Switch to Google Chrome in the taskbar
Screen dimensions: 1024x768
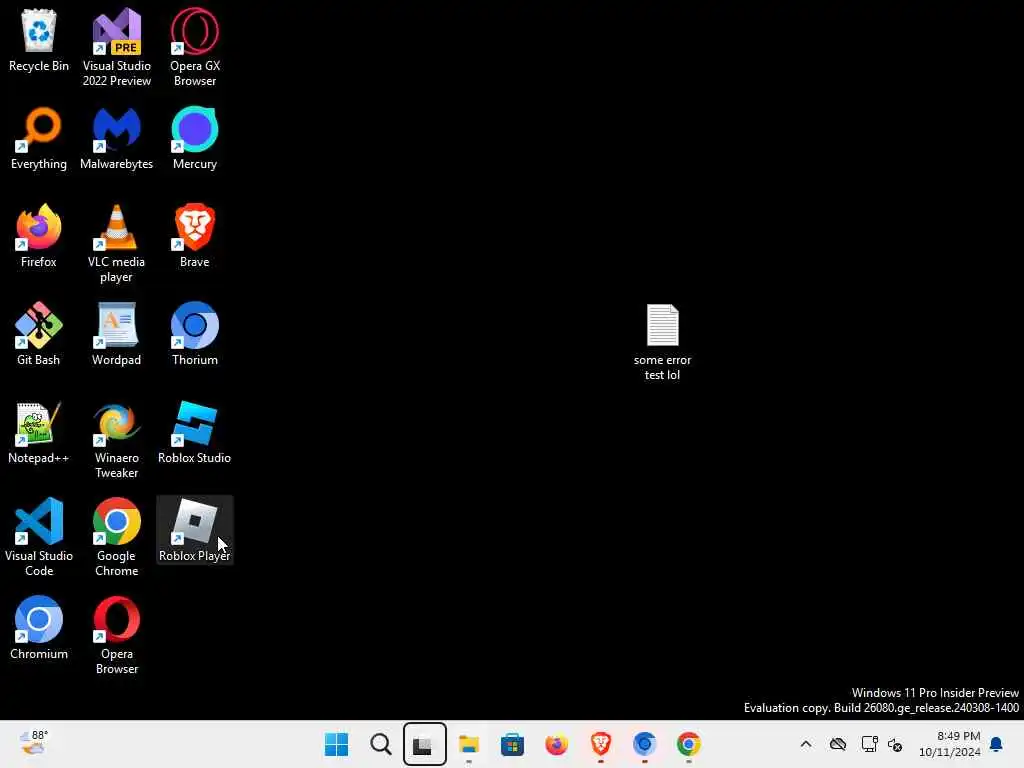click(x=688, y=744)
